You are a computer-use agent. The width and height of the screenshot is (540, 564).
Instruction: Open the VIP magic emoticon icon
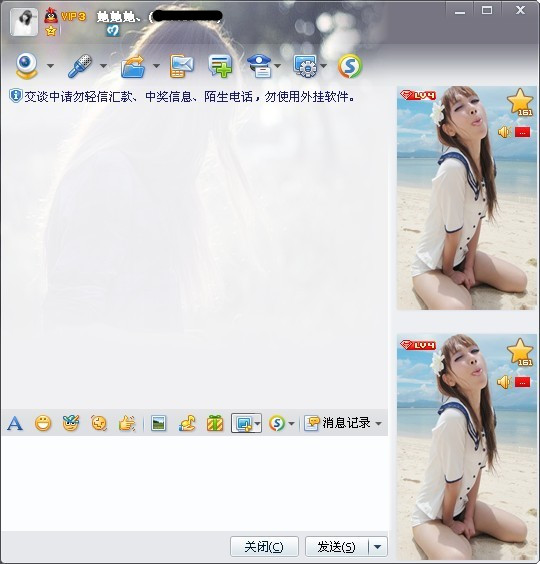[x=71, y=423]
